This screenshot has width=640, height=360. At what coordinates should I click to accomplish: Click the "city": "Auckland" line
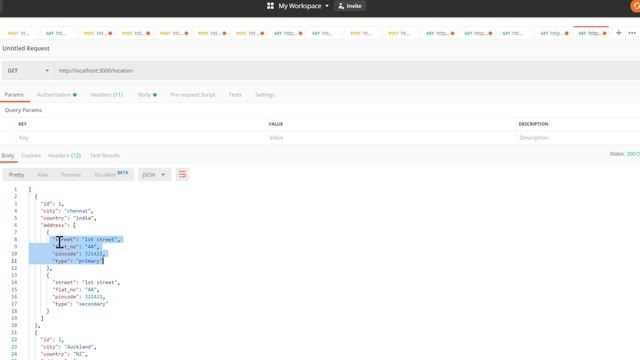tap(68, 347)
